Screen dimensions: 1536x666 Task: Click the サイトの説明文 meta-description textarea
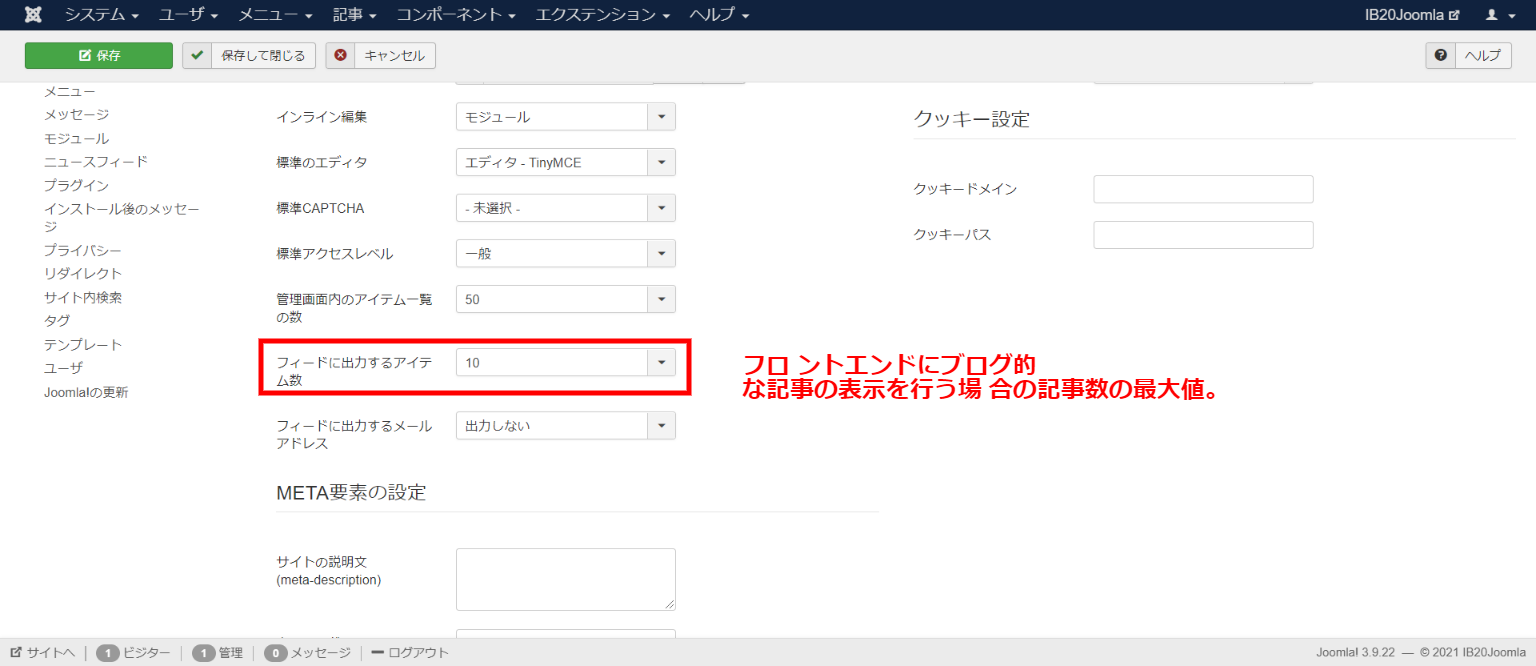pyautogui.click(x=565, y=579)
